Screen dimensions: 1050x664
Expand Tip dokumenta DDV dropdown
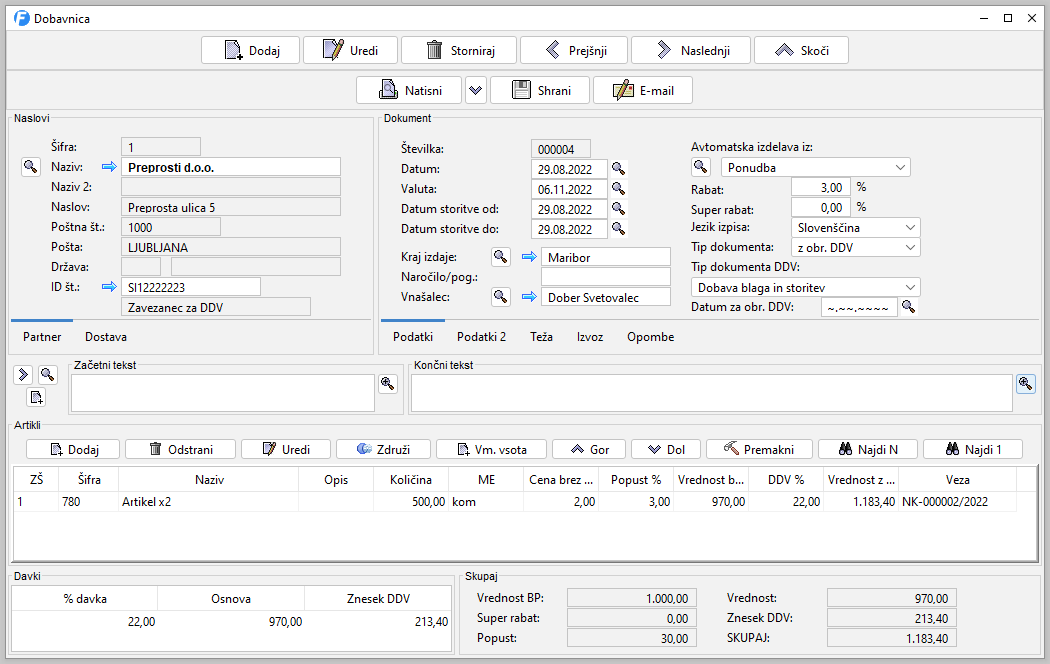coord(805,288)
